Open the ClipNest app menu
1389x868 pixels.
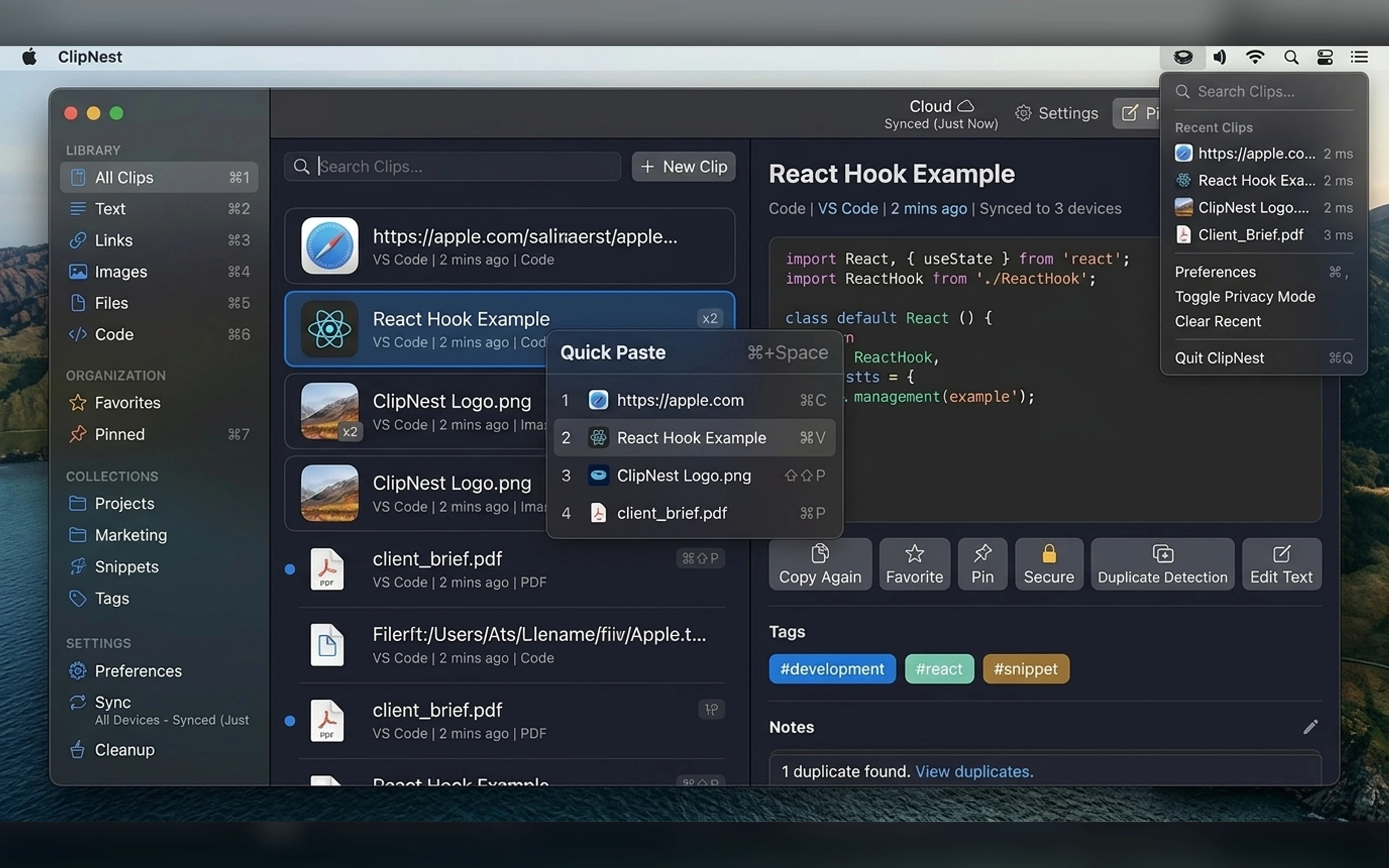tap(90, 57)
